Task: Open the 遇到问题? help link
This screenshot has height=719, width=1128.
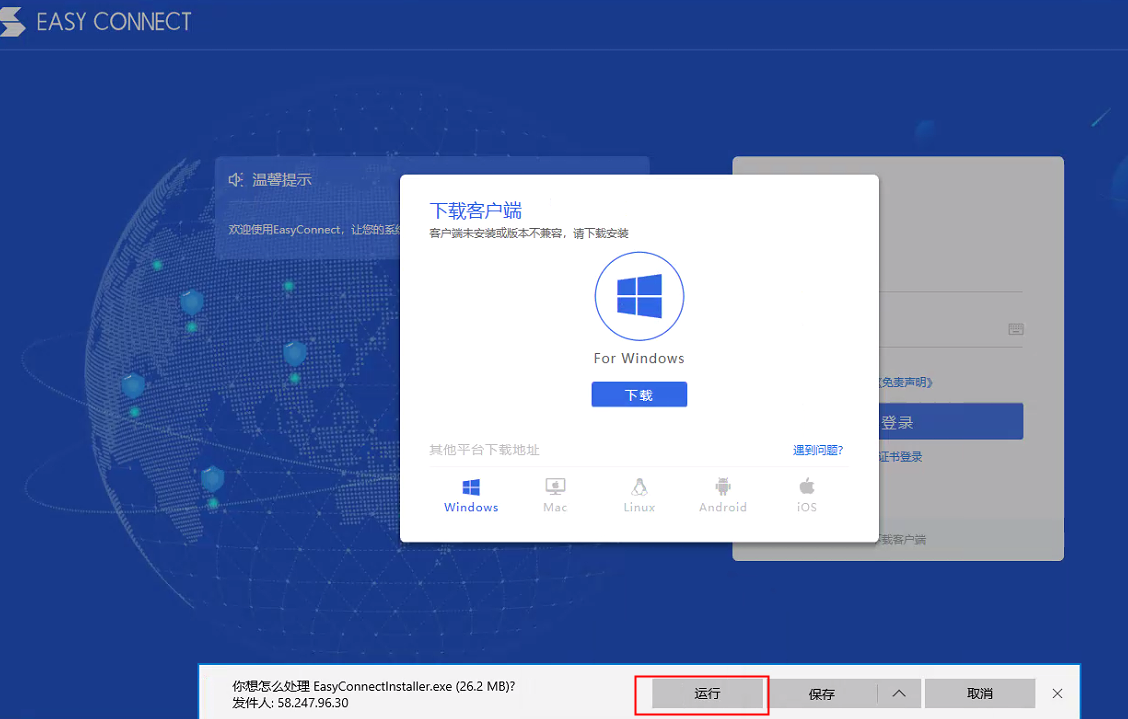Action: 818,451
